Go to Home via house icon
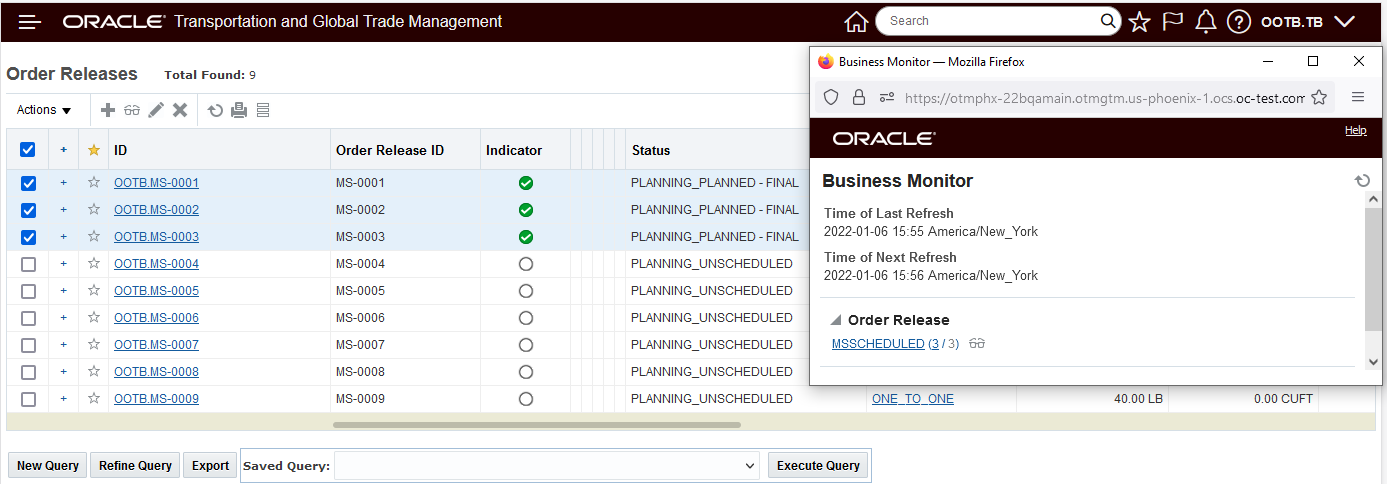The height and width of the screenshot is (484, 1387). pos(856,21)
